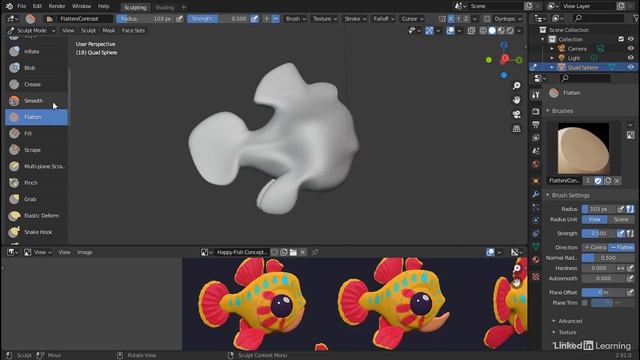
Task: Open the Sculpt Mode dropdown
Action: pyautogui.click(x=32, y=31)
